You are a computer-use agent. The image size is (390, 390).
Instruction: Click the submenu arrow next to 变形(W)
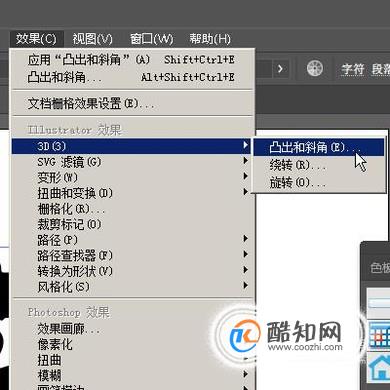coord(246,176)
